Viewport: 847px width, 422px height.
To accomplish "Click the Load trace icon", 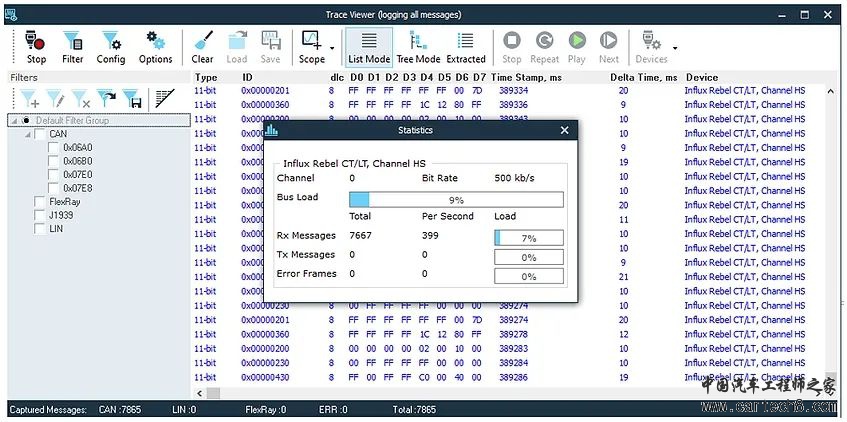I will point(237,48).
